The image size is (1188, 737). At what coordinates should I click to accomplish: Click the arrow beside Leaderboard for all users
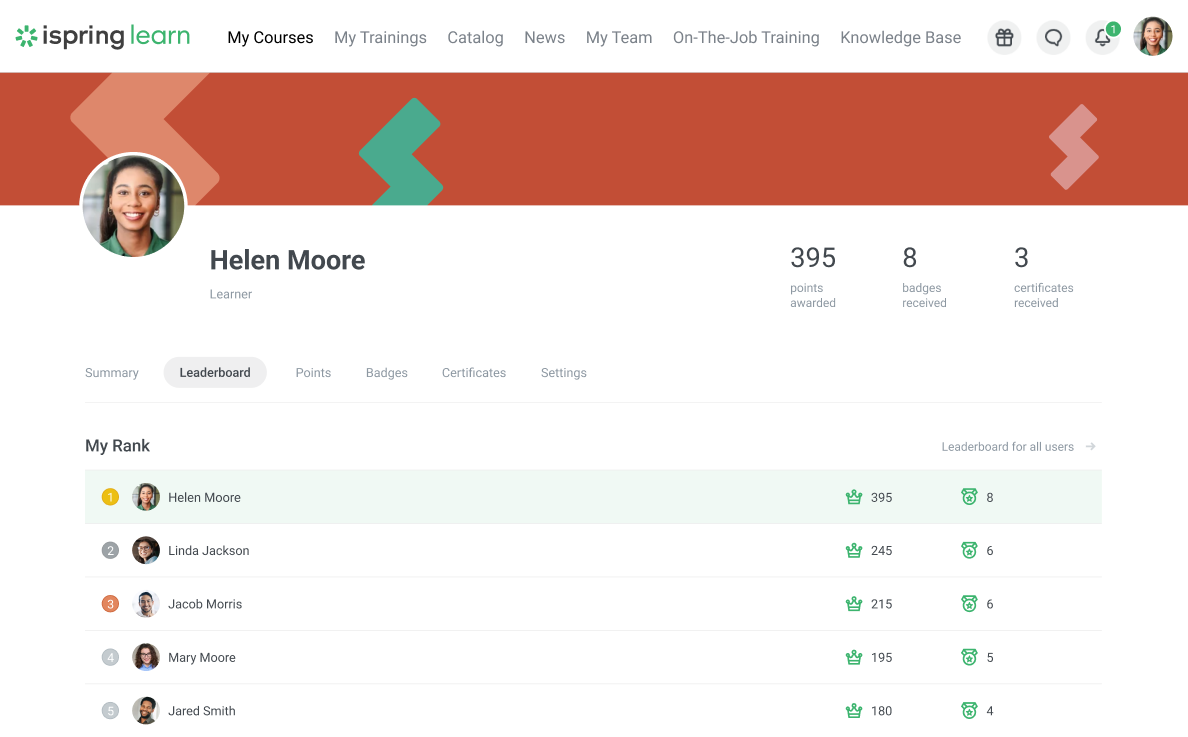(x=1090, y=446)
